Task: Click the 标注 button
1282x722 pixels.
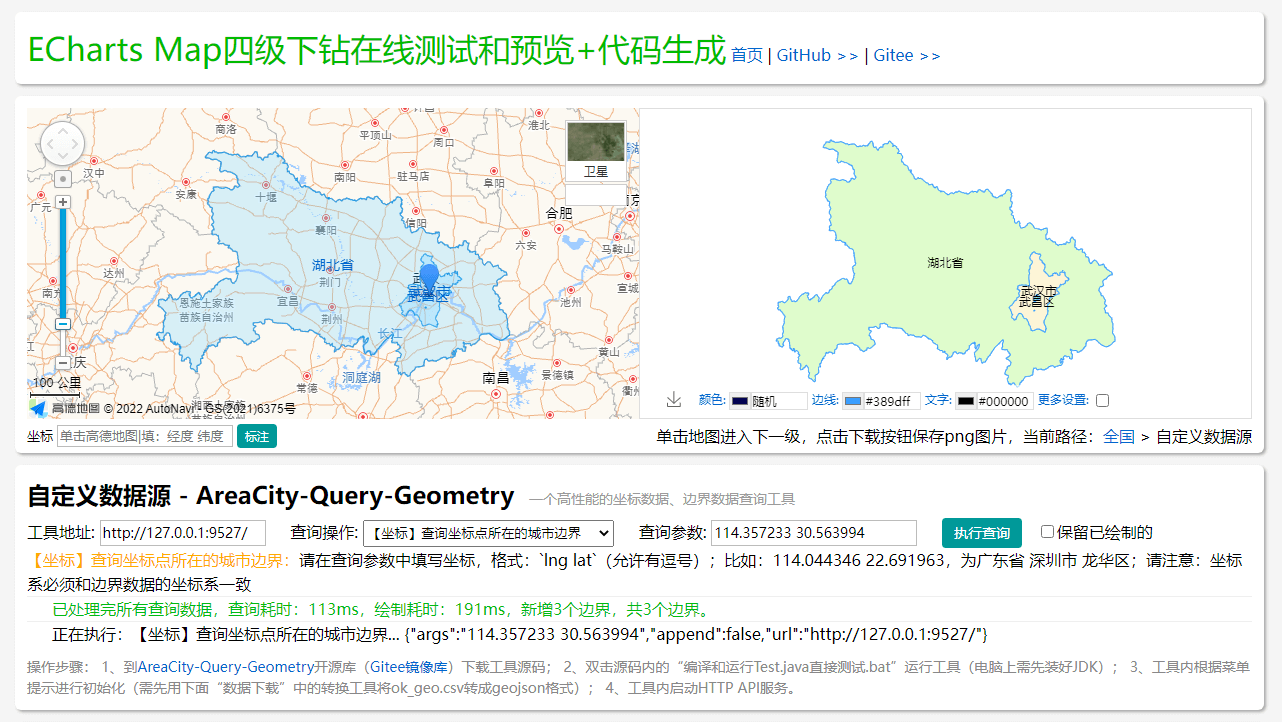Action: point(257,436)
